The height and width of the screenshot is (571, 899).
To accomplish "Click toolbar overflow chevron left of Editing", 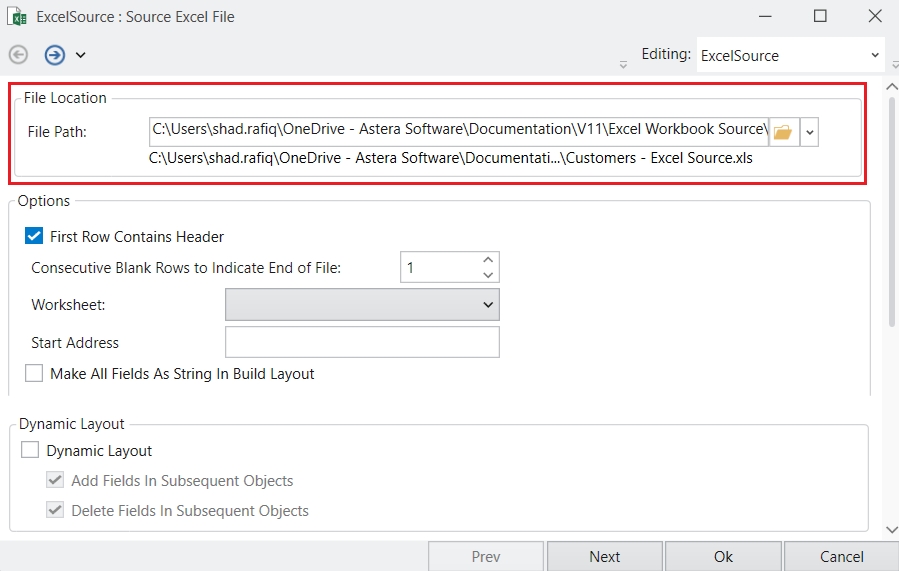I will pyautogui.click(x=623, y=65).
